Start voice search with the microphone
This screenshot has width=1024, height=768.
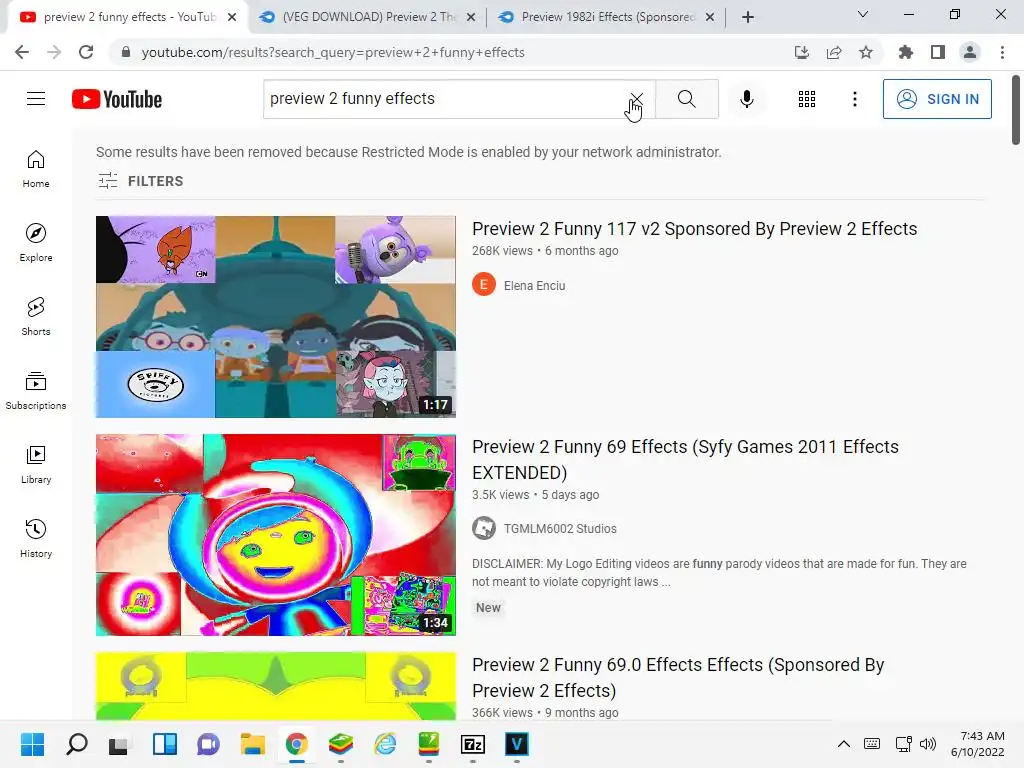click(x=746, y=99)
